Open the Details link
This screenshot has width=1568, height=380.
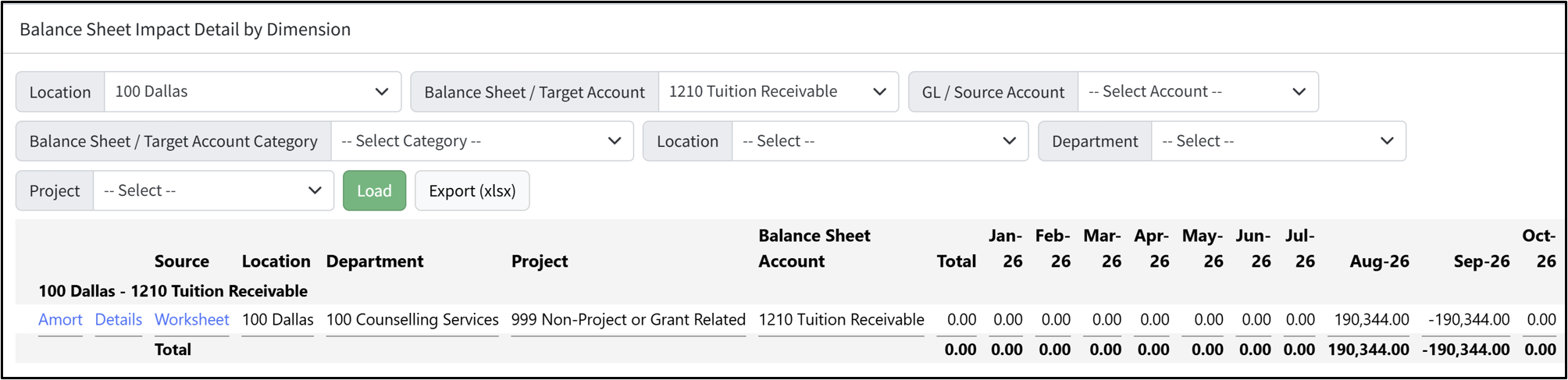119,320
